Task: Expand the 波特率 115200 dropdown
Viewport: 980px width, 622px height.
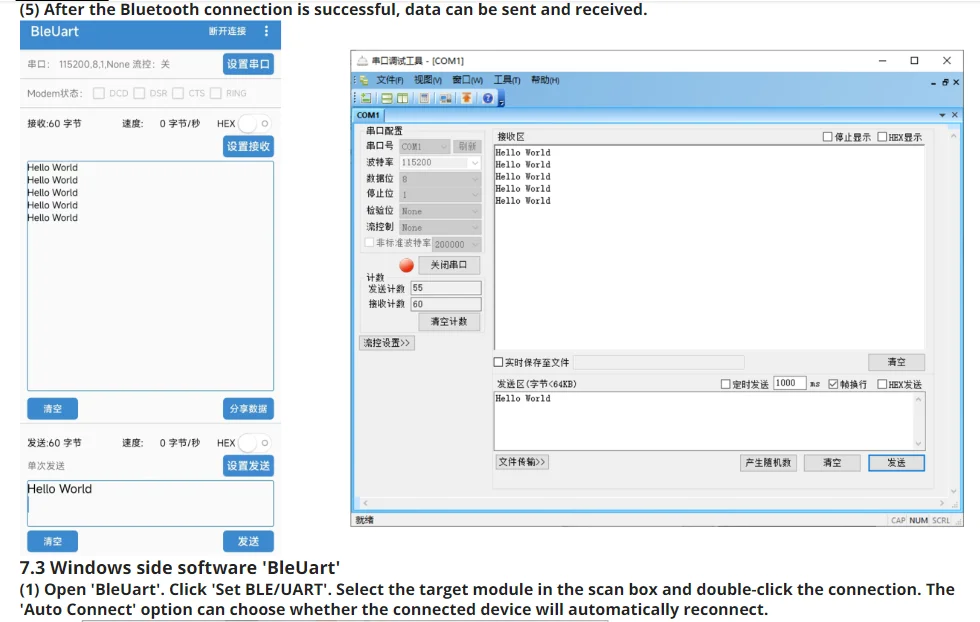Action: click(x=440, y=163)
